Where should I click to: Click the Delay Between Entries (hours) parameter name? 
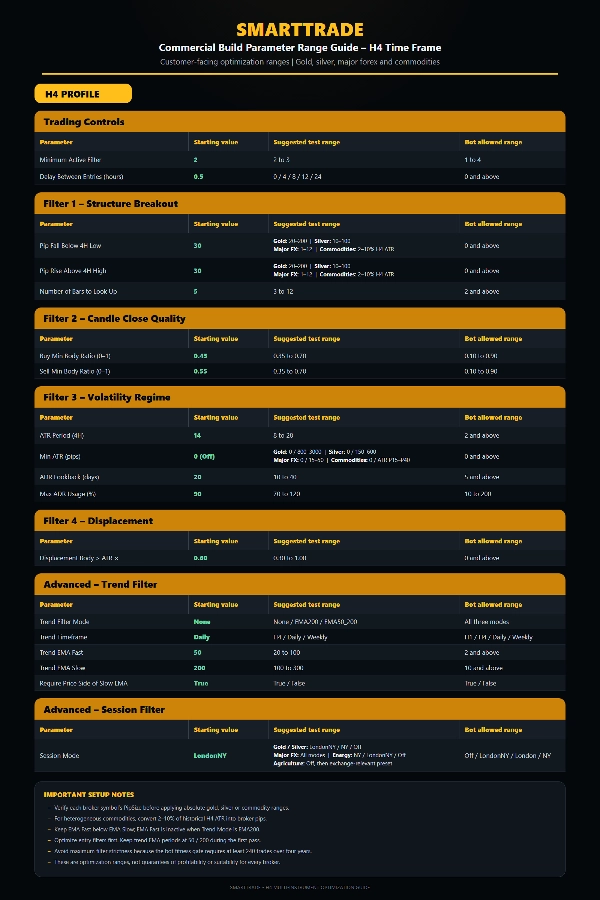click(81, 176)
